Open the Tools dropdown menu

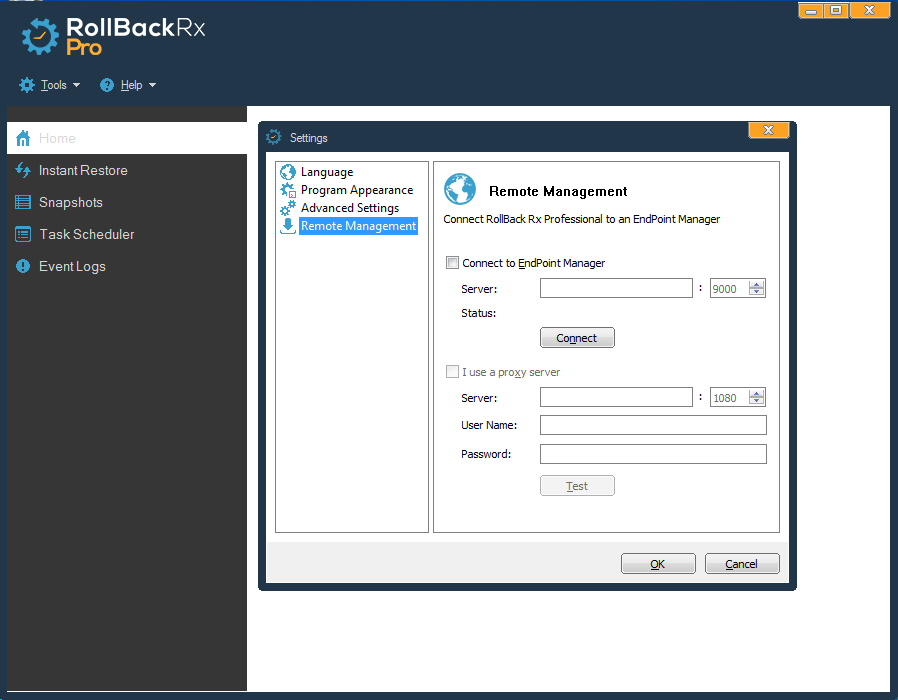[x=49, y=85]
